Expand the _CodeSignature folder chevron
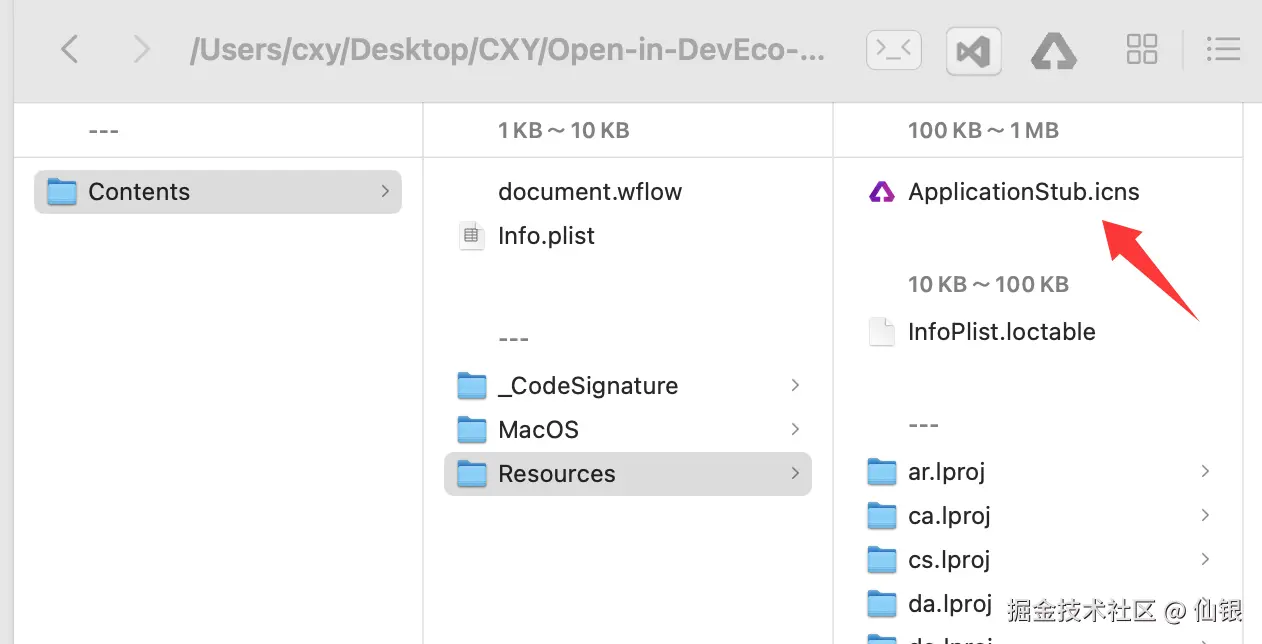This screenshot has height=644, width=1262. coord(795,385)
